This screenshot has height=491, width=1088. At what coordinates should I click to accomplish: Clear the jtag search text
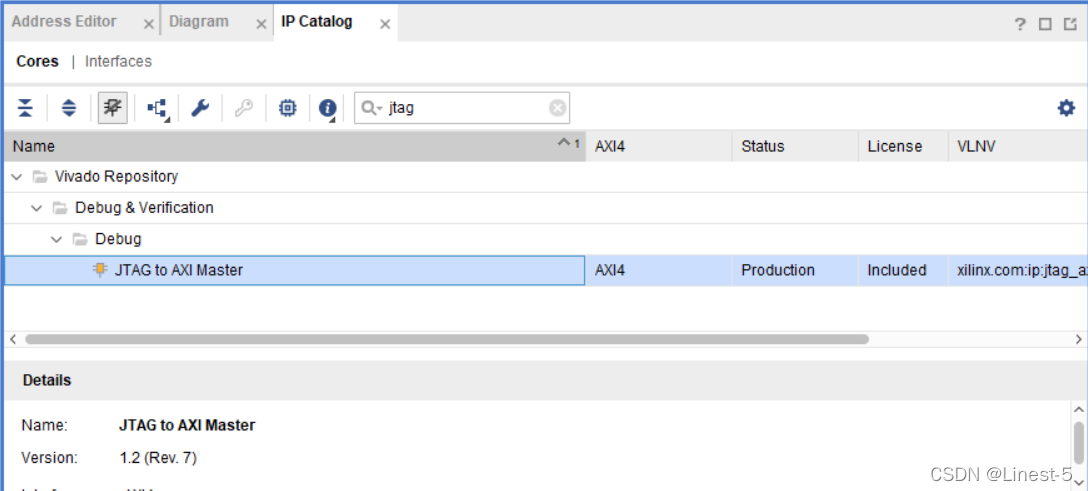click(x=557, y=108)
